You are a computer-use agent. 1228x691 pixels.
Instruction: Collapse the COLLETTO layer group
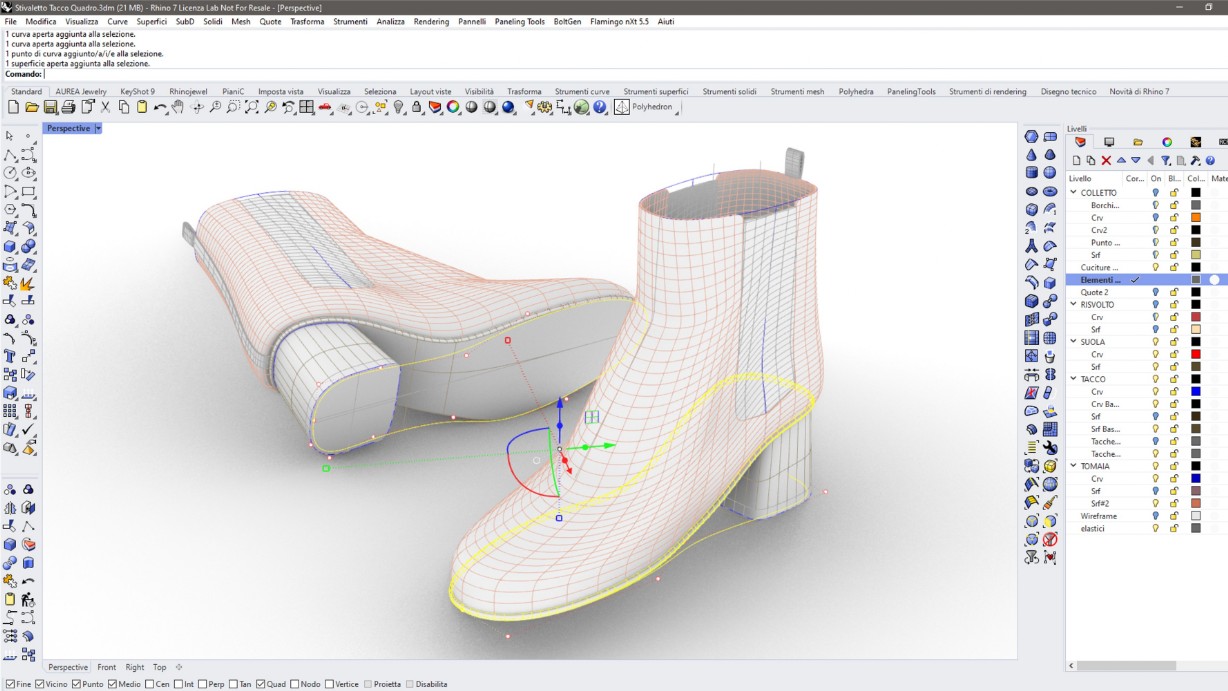[x=1074, y=192]
